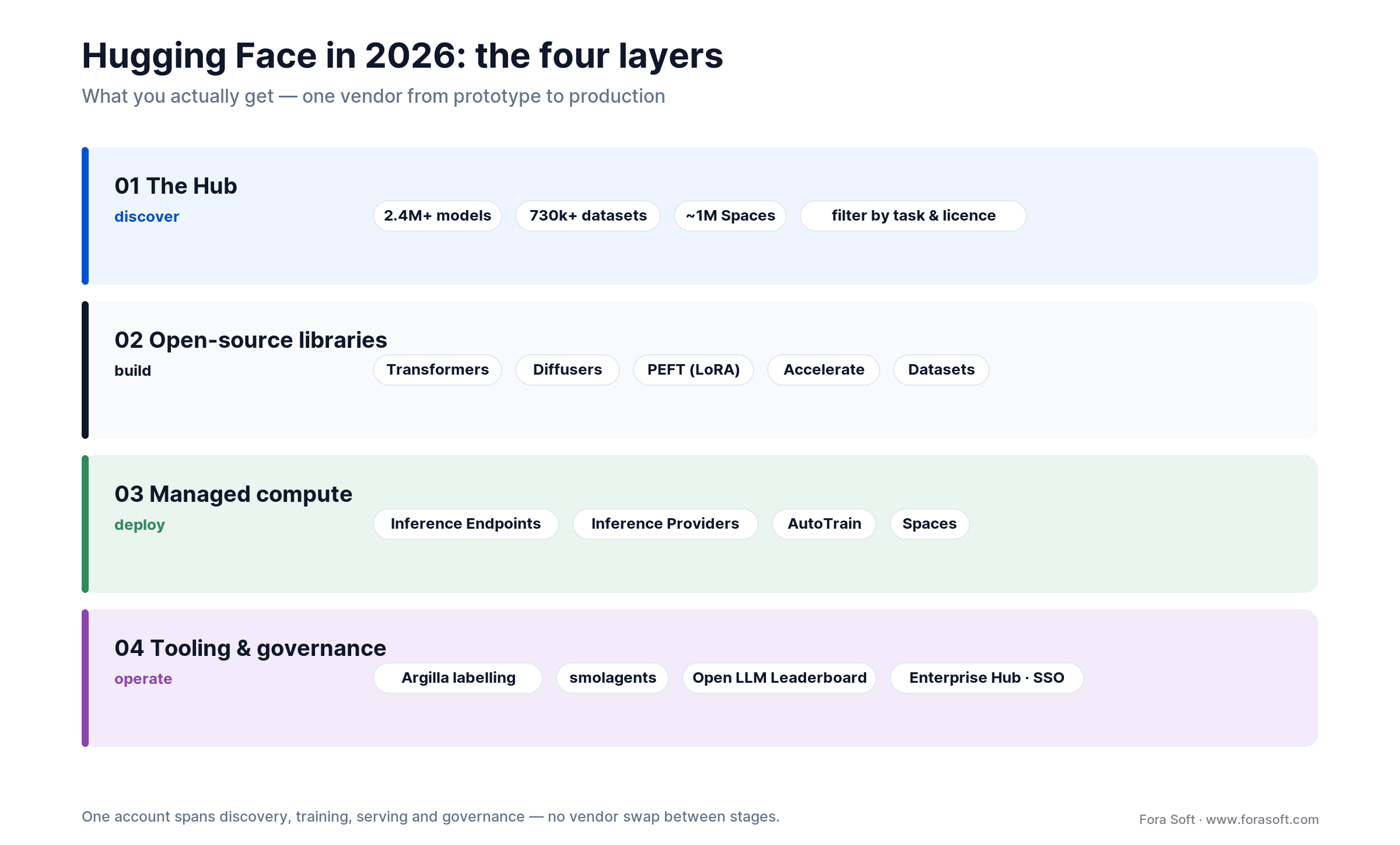Screen dimensions: 1400x845
Task: Click the 'discover' label
Action: pyautogui.click(x=146, y=217)
